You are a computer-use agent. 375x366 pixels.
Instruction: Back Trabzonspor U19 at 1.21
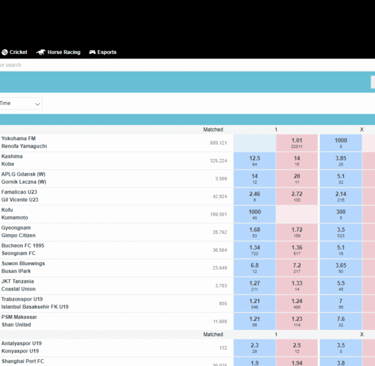pos(255,303)
